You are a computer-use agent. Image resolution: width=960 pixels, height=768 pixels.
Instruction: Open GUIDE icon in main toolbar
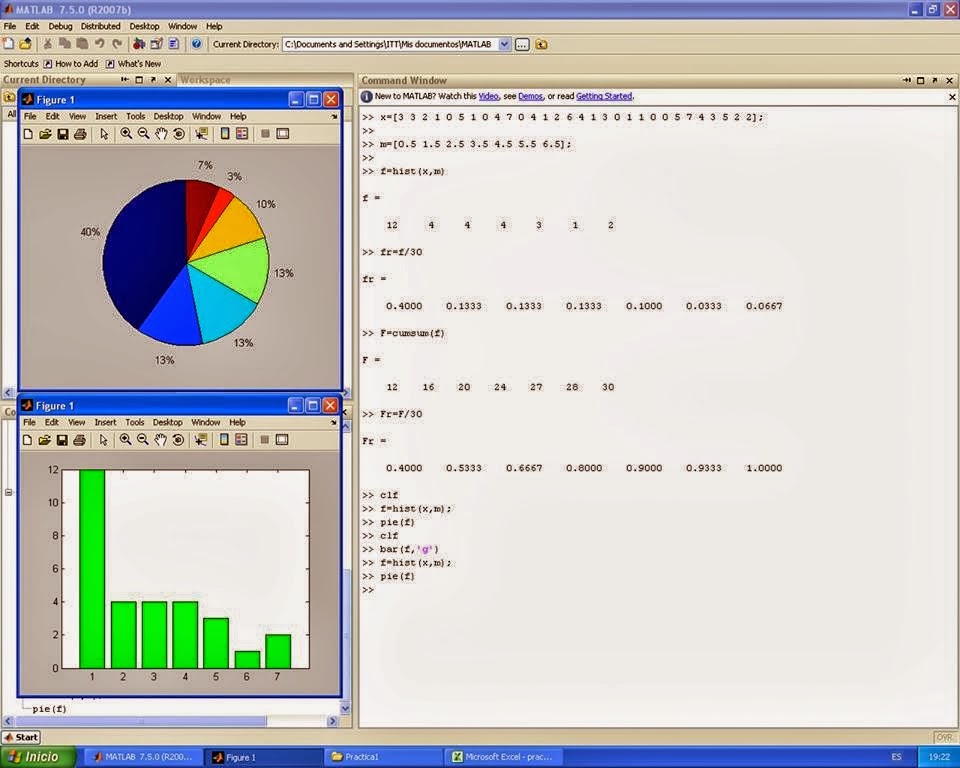156,43
